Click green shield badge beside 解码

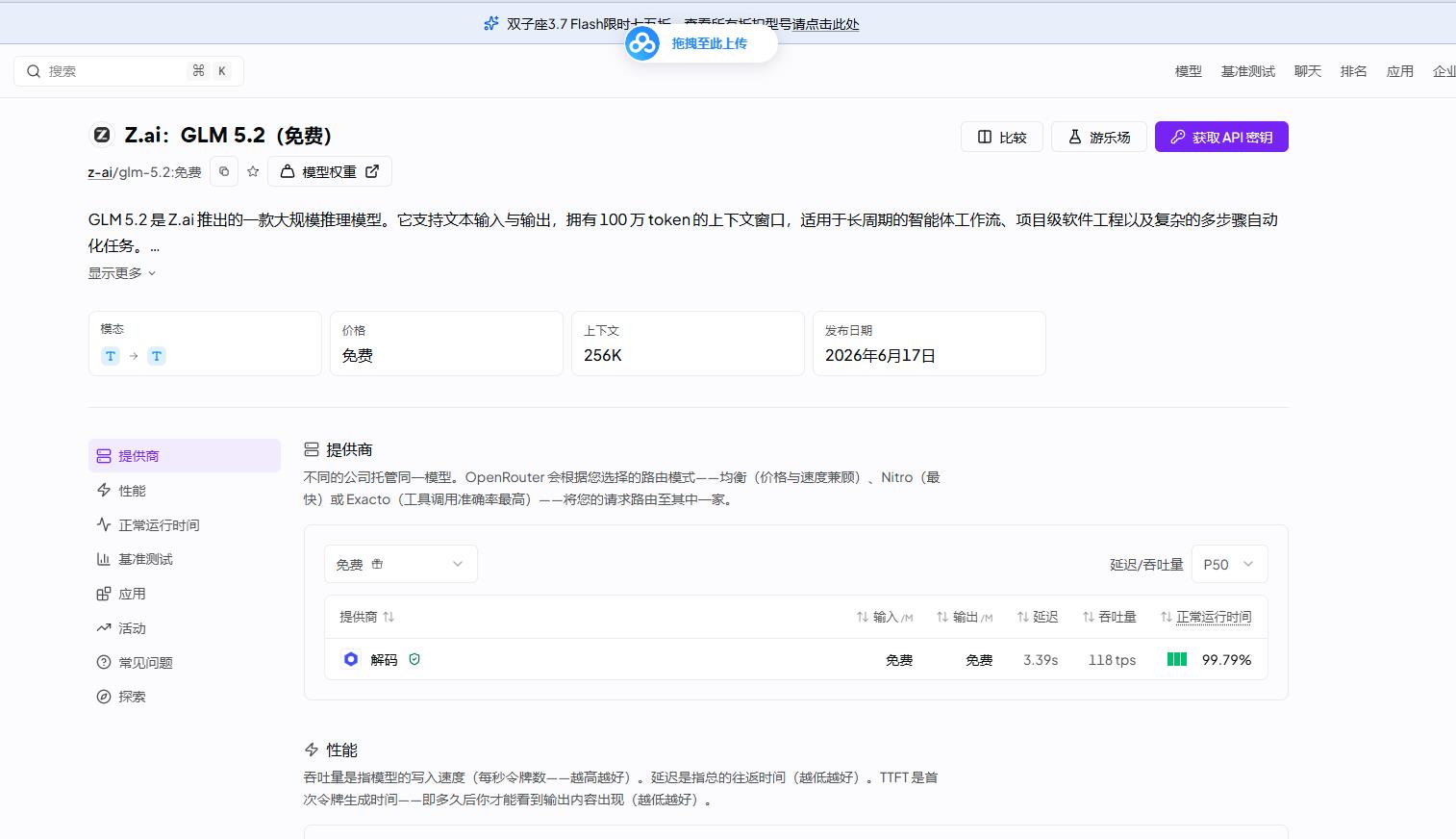coord(414,659)
